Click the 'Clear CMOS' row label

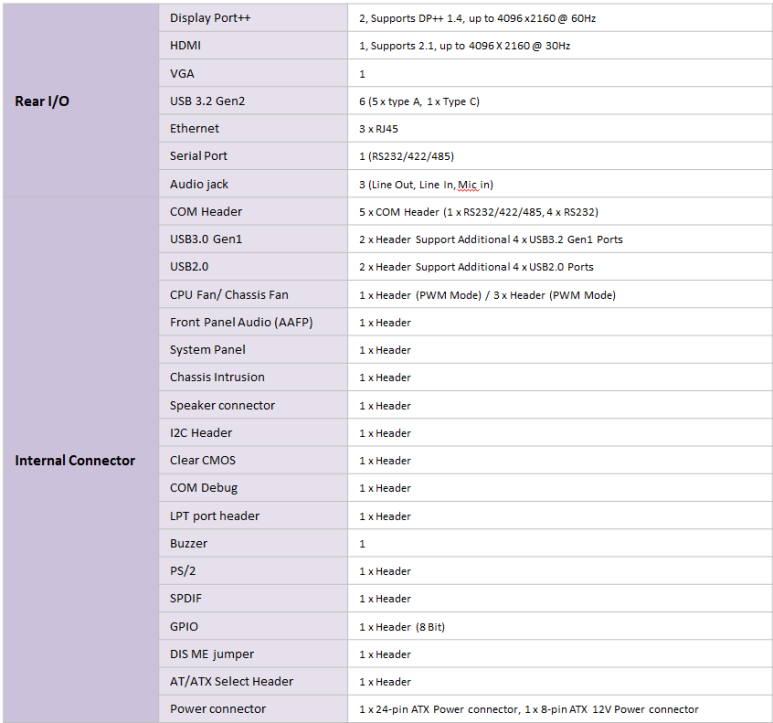203,460
